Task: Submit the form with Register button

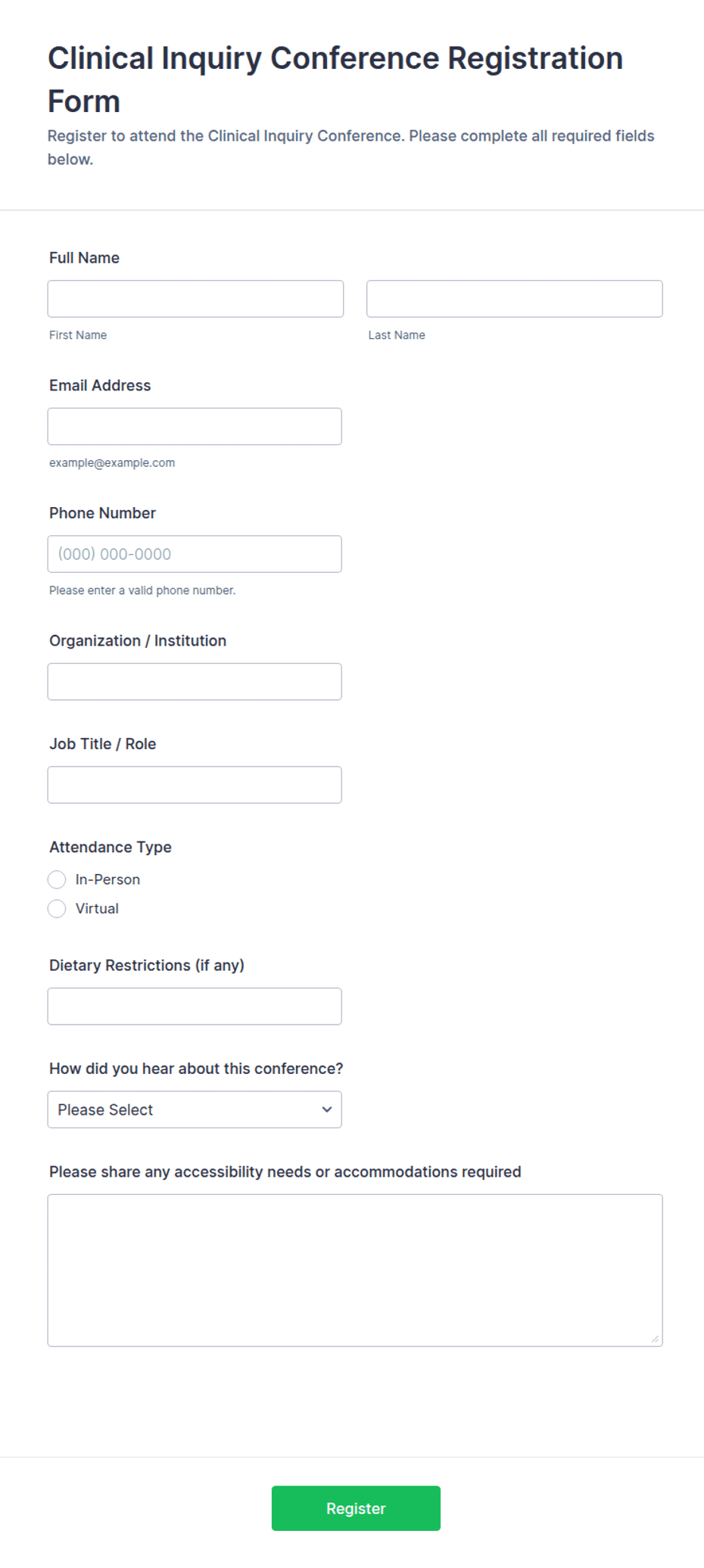Action: coord(356,1508)
